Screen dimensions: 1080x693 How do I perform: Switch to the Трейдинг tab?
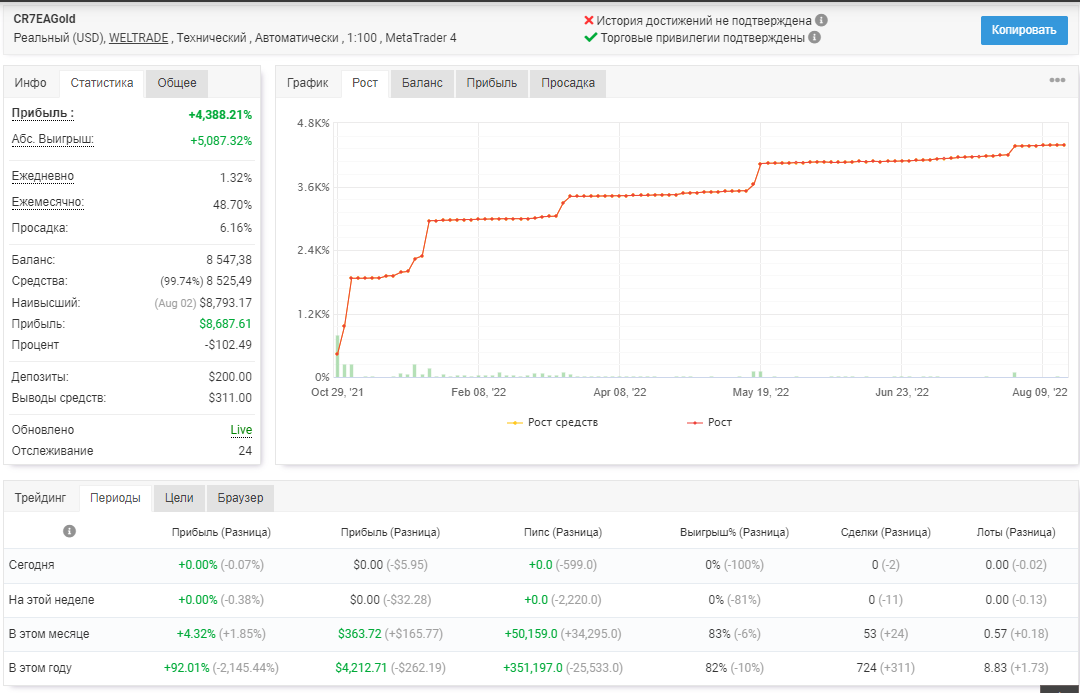[41, 497]
